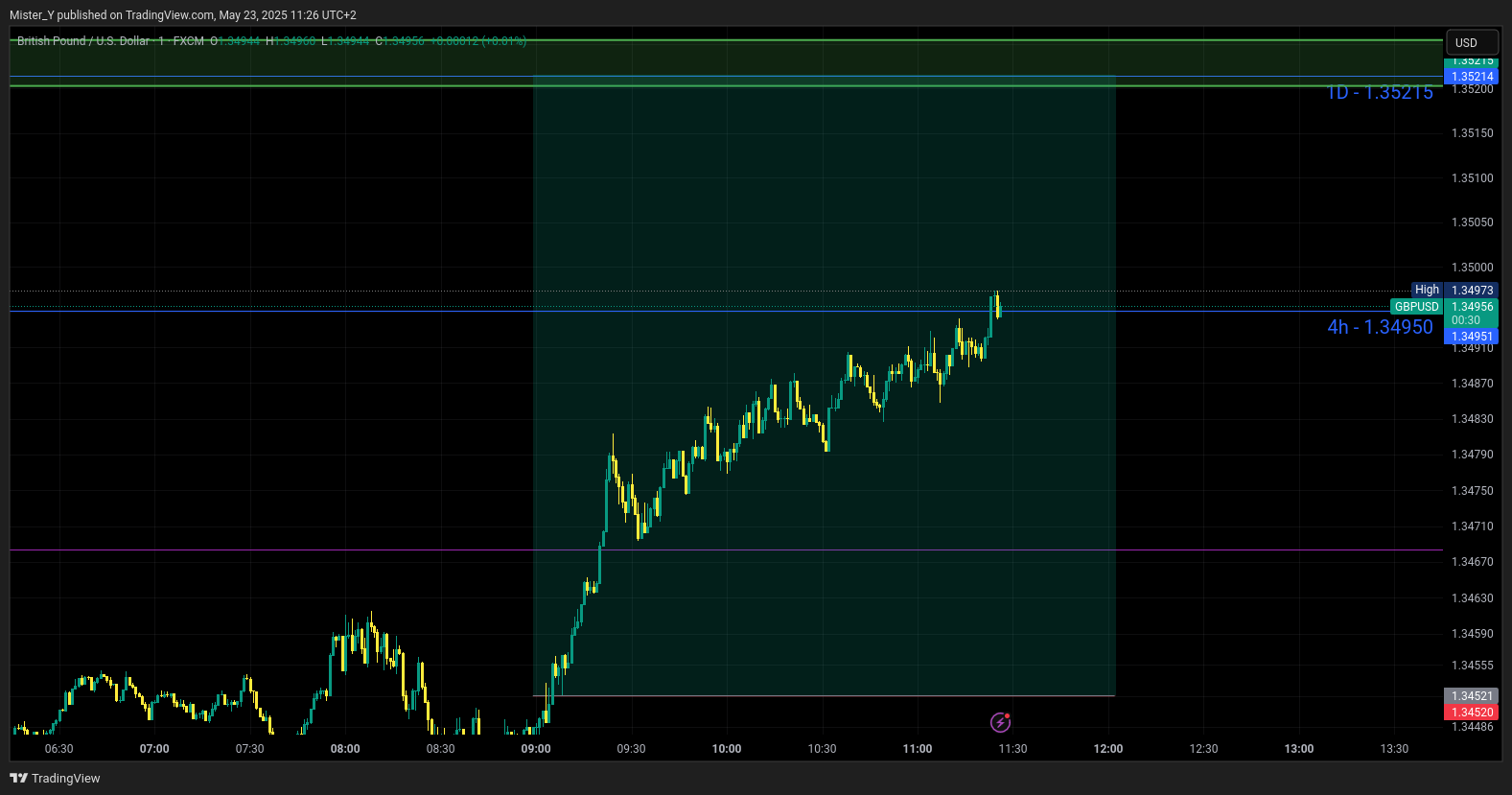The height and width of the screenshot is (795, 1512).
Task: Click the red 1.34520 price tag
Action: [1472, 713]
